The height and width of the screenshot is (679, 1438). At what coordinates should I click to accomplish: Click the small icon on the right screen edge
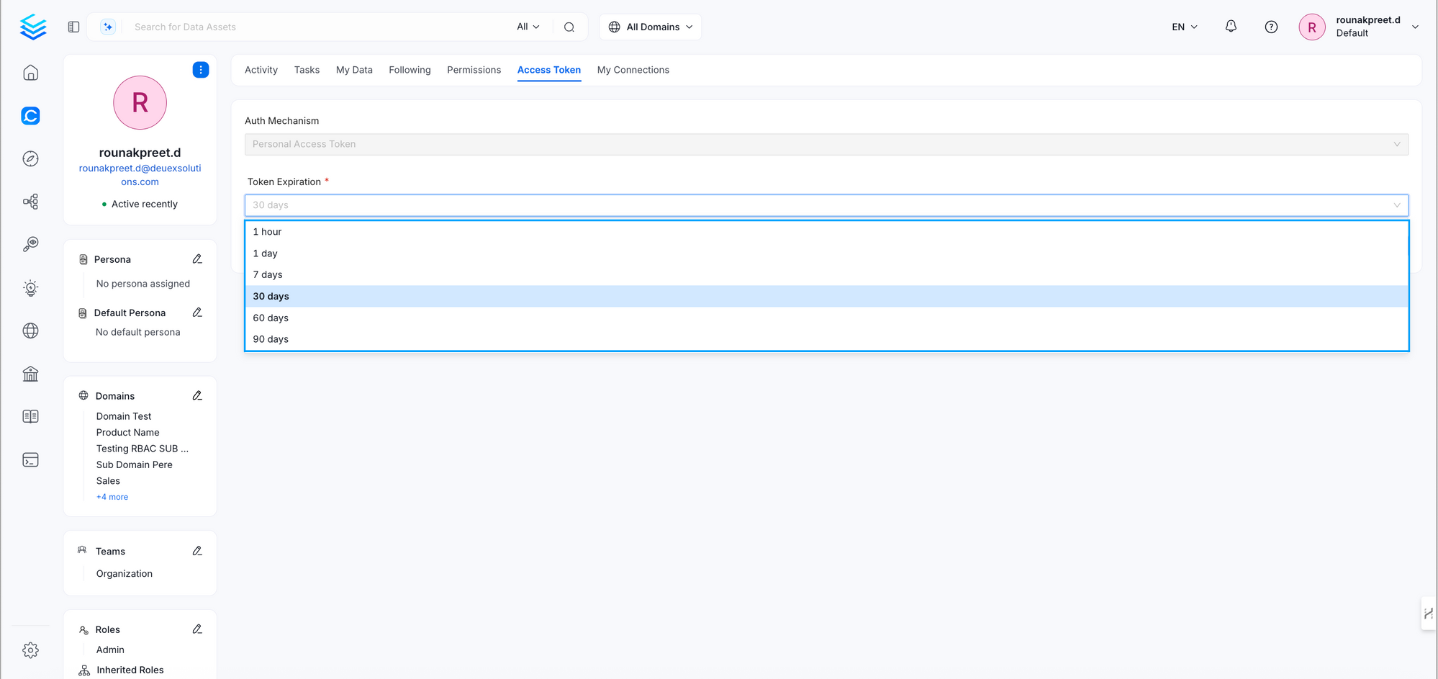(x=1429, y=613)
